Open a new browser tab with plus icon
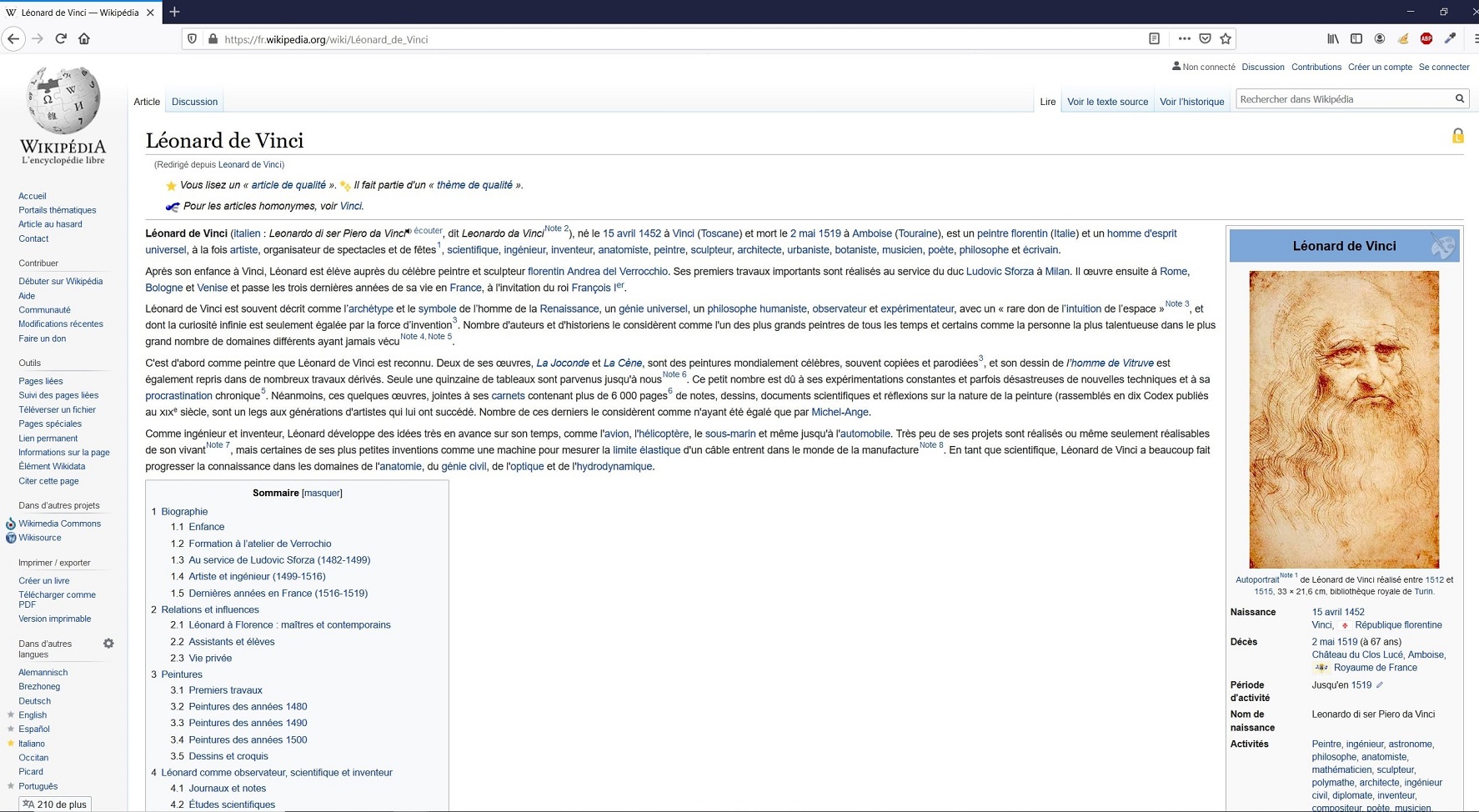The width and height of the screenshot is (1479, 812). (174, 12)
